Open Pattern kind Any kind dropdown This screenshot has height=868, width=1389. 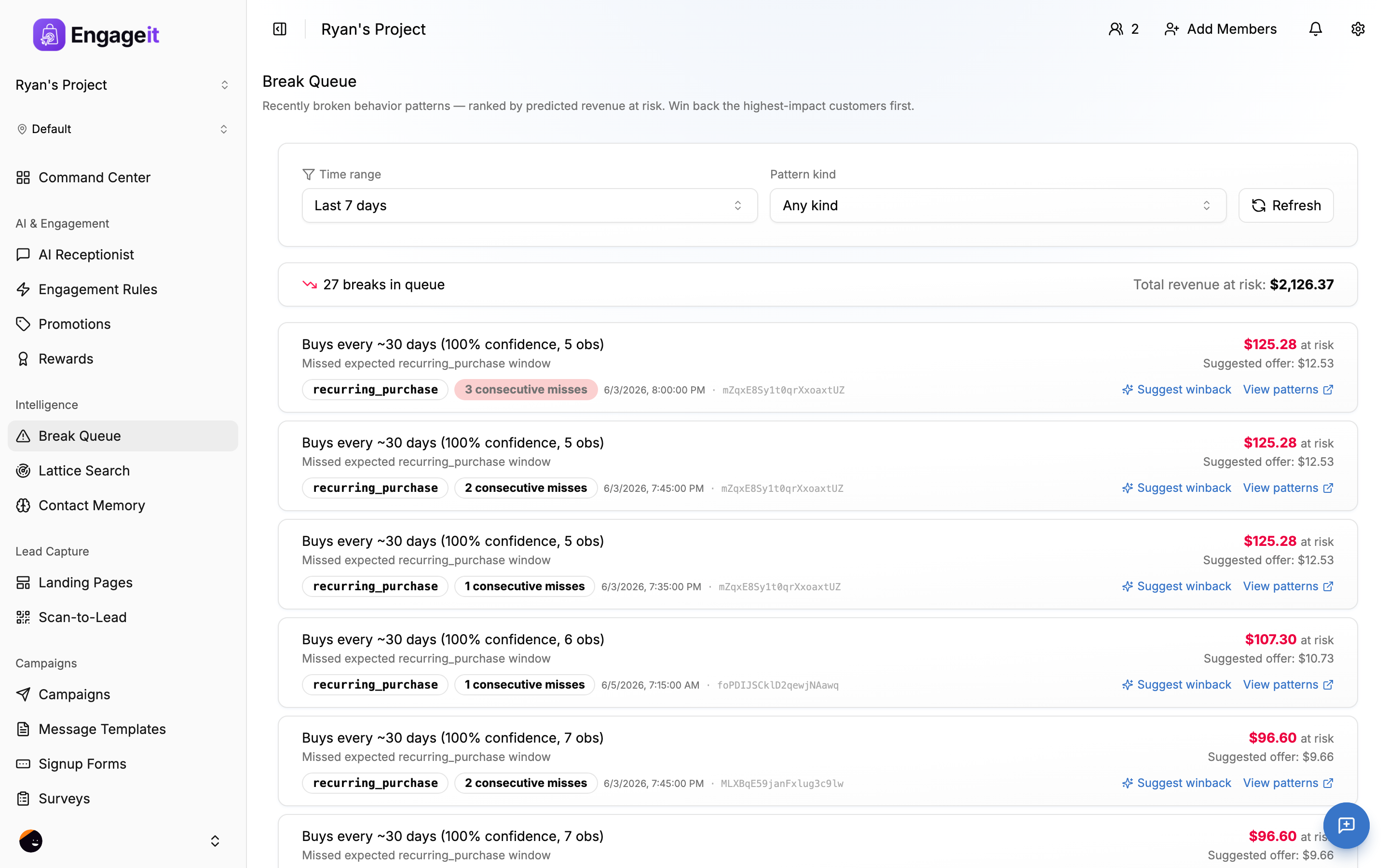coord(997,205)
